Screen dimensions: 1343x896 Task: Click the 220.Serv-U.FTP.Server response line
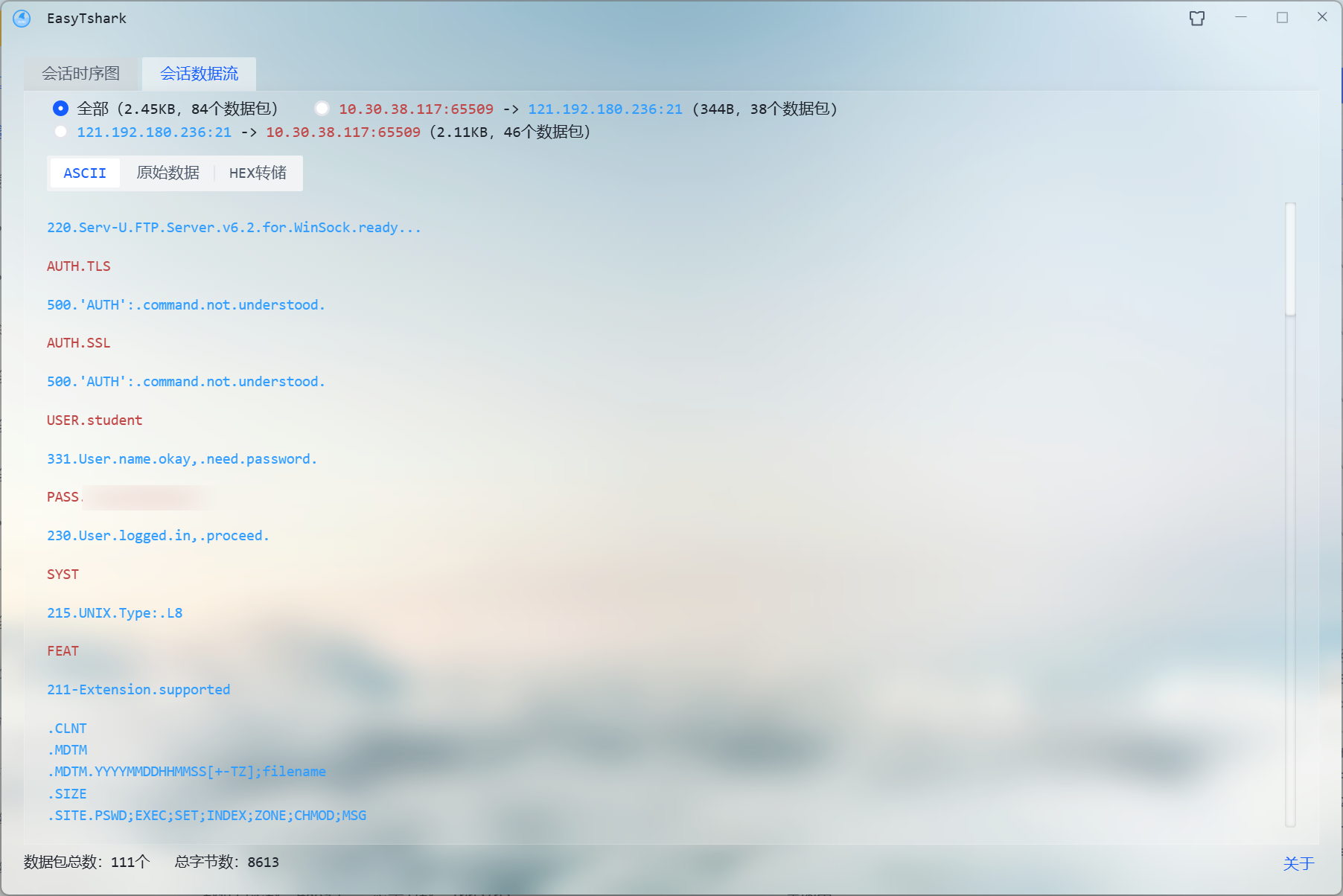tap(233, 228)
